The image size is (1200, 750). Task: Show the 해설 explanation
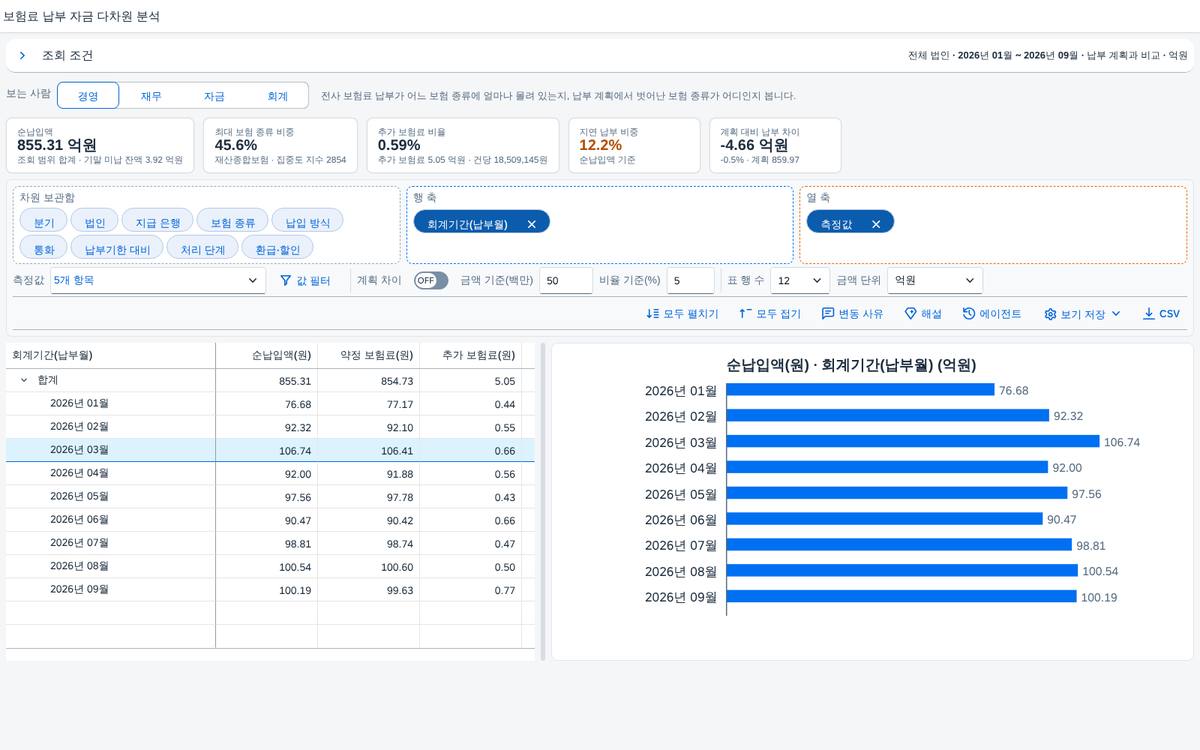click(x=923, y=314)
